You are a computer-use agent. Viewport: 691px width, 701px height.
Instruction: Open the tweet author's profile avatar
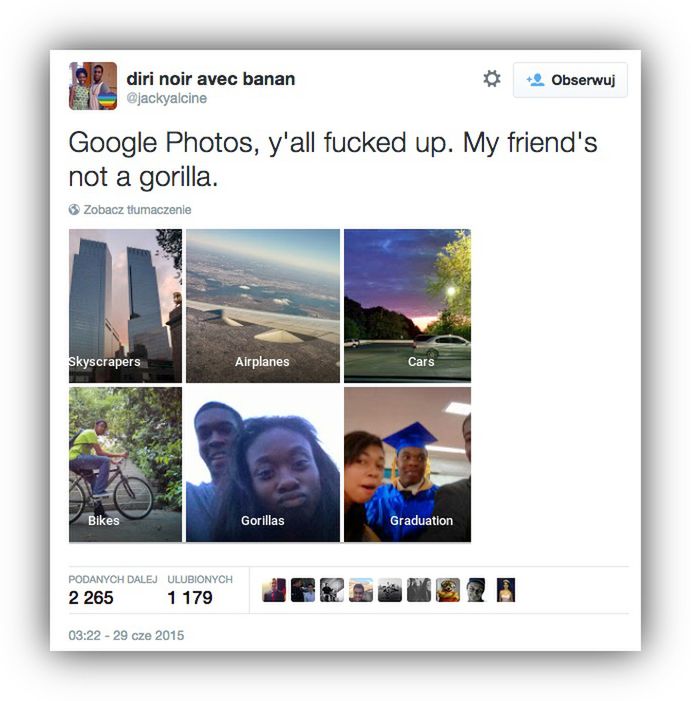pos(93,86)
